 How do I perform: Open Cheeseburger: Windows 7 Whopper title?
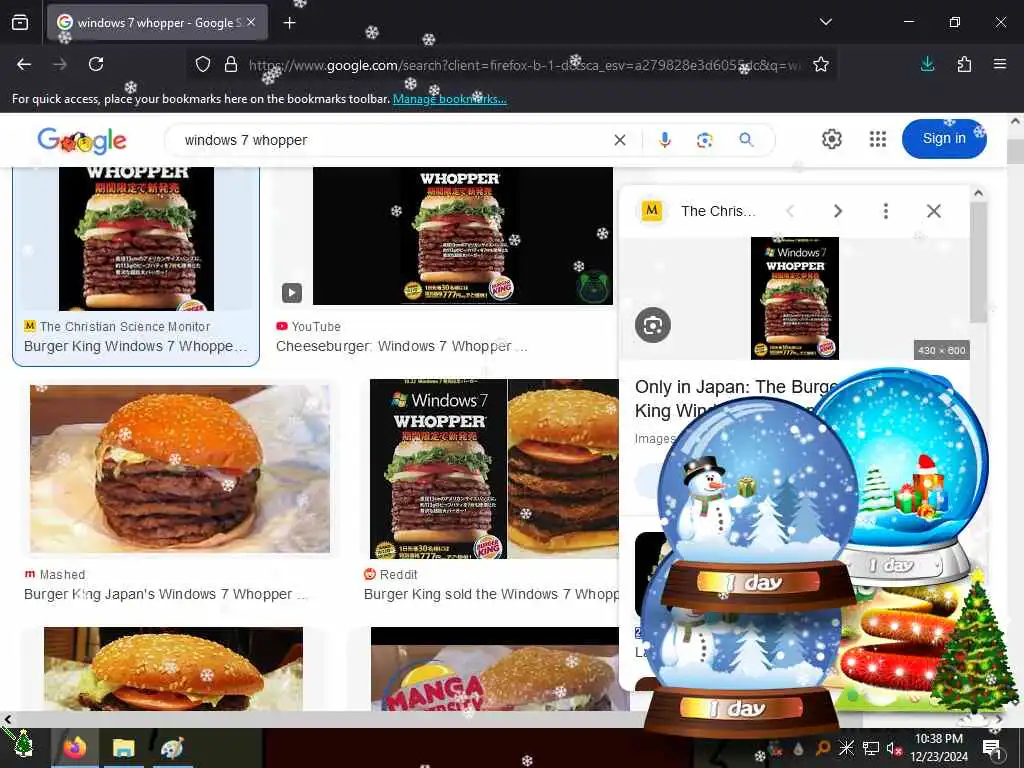401,347
